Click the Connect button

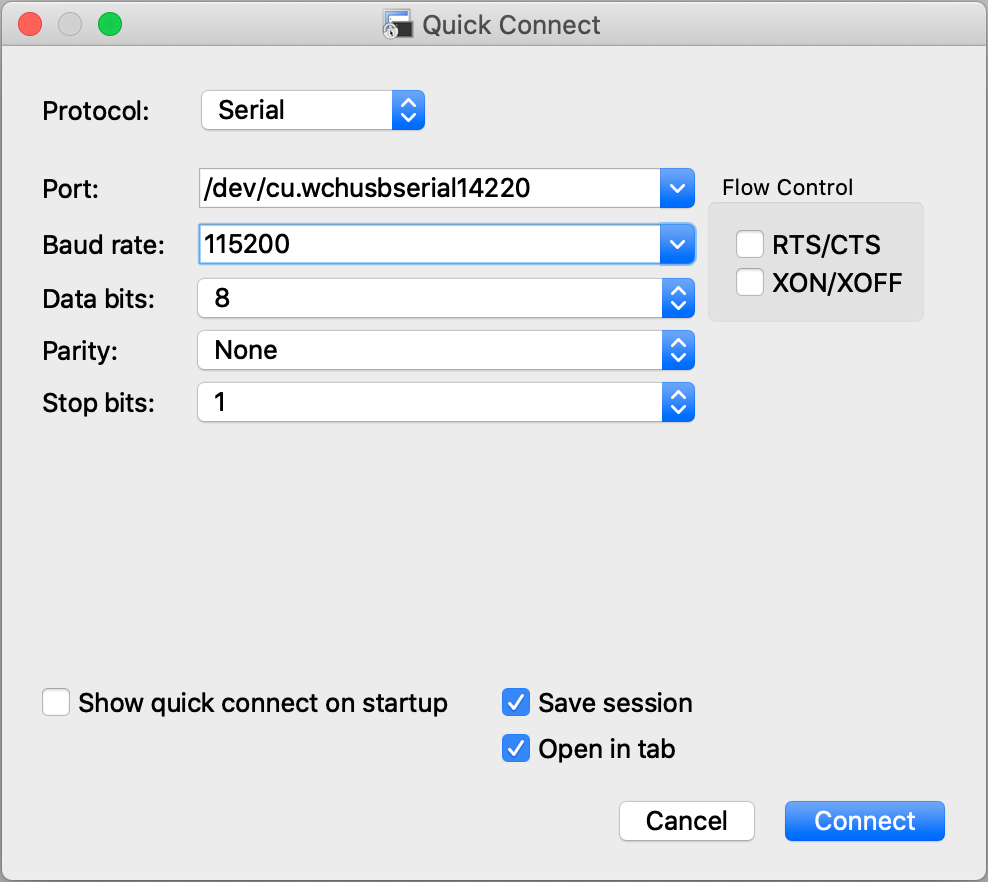865,821
